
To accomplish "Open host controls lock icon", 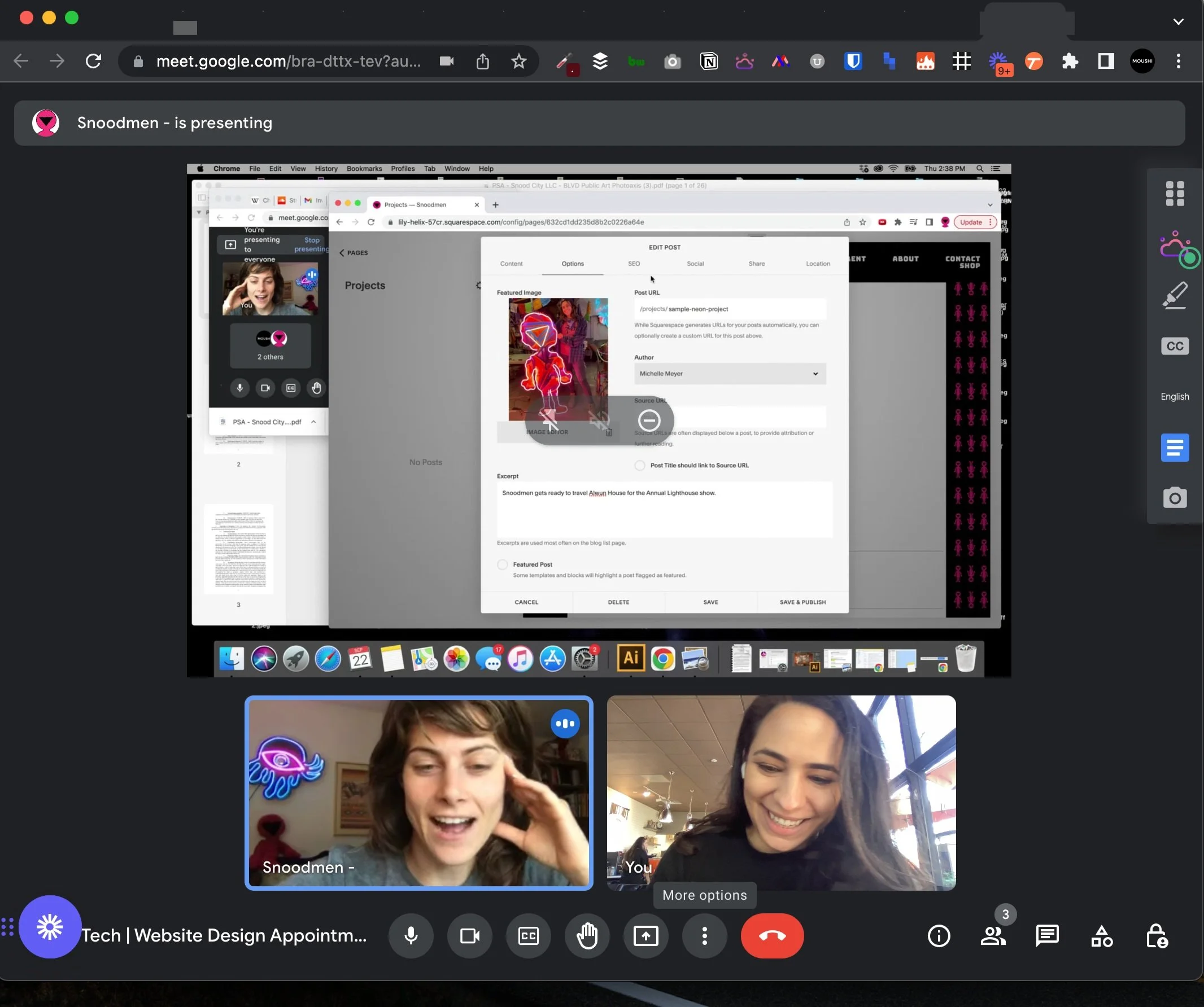I will (1157, 936).
